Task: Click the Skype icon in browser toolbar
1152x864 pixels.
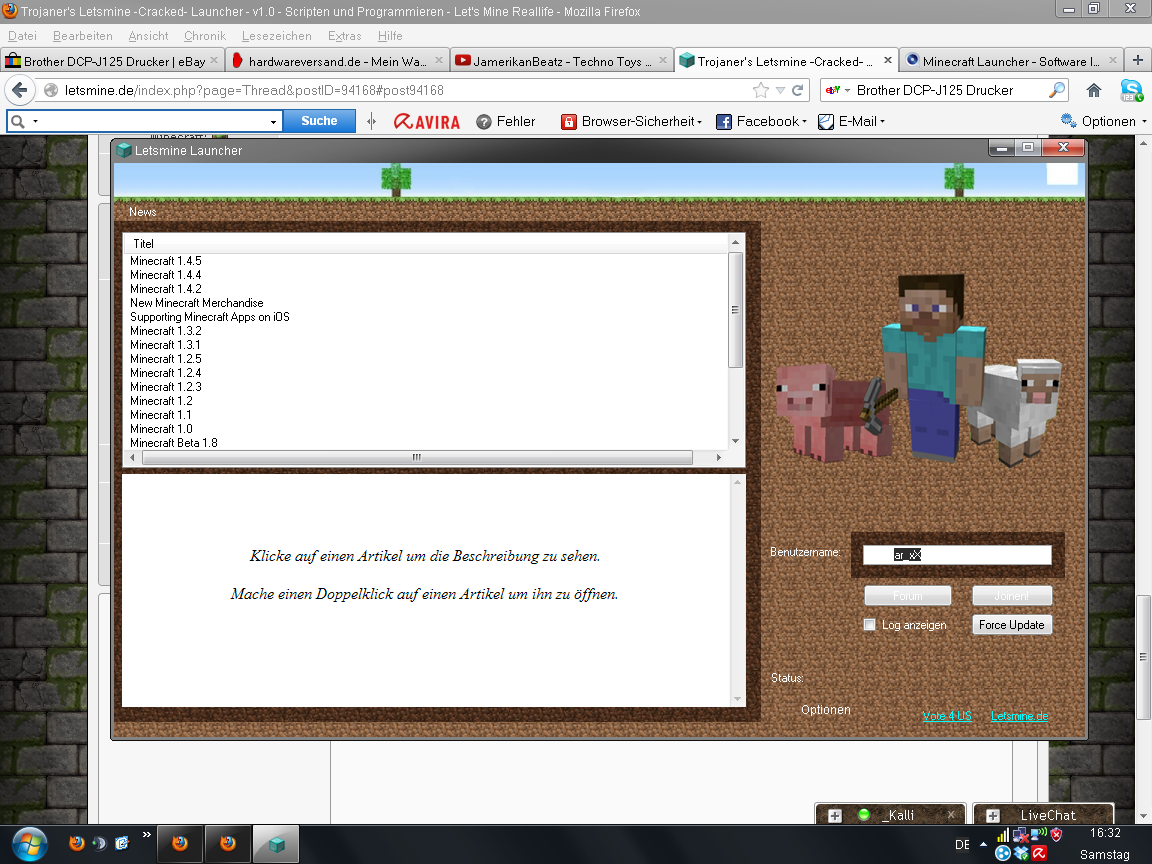Action: pos(1131,90)
